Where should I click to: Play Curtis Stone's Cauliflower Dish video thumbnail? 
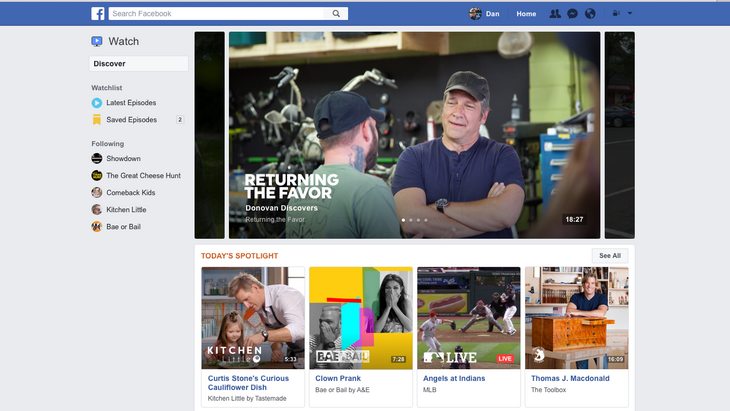tap(252, 317)
